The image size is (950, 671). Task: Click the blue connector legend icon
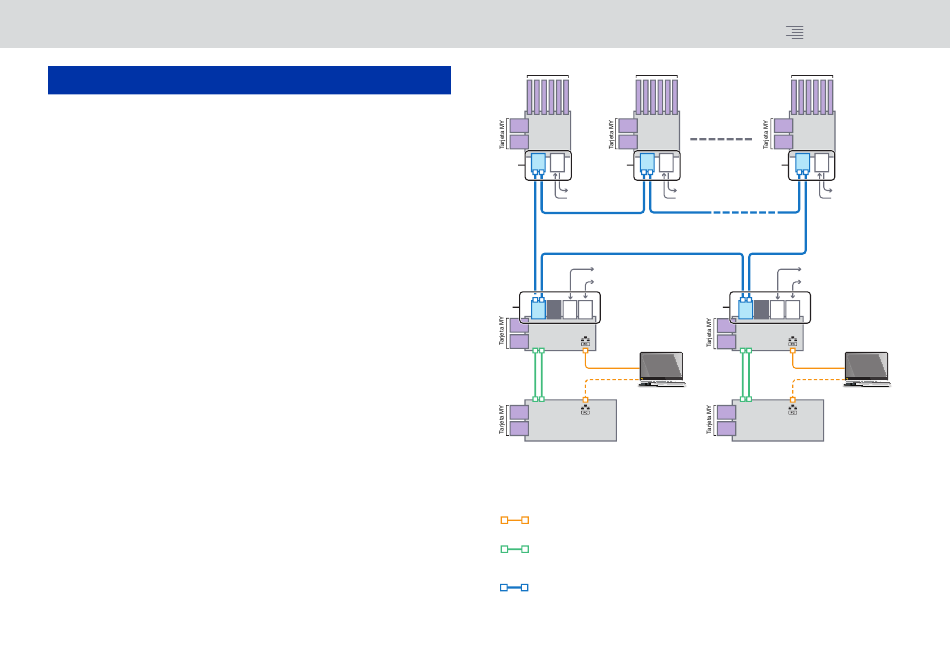click(514, 587)
